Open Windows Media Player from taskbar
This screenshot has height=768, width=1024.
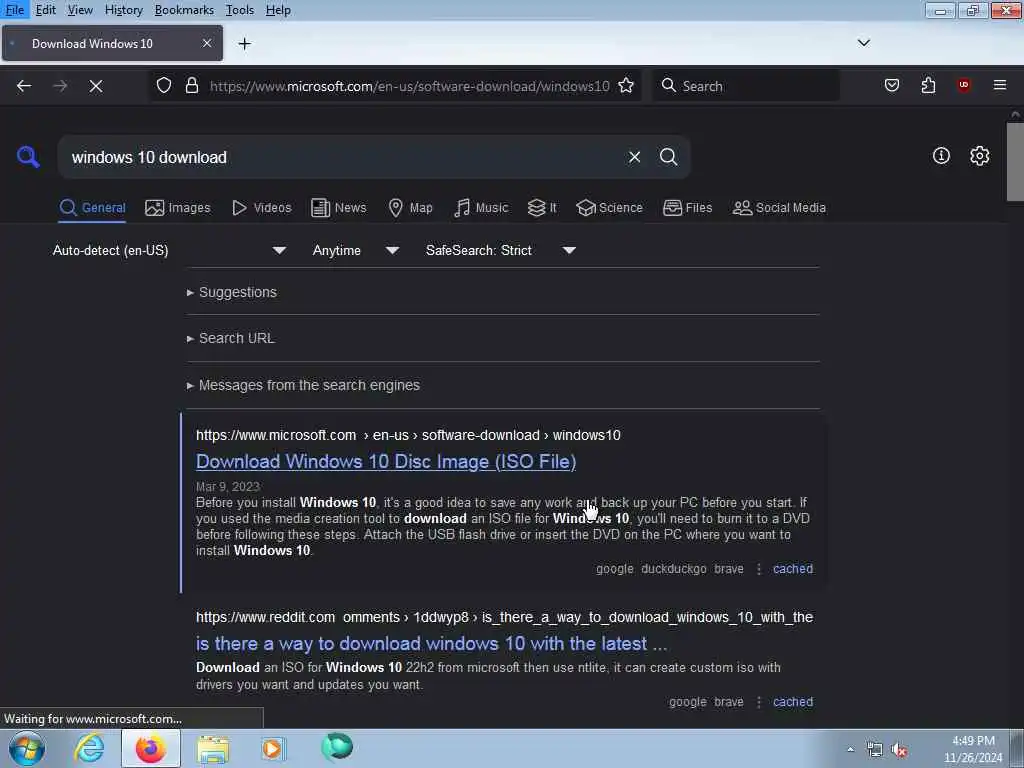273,748
